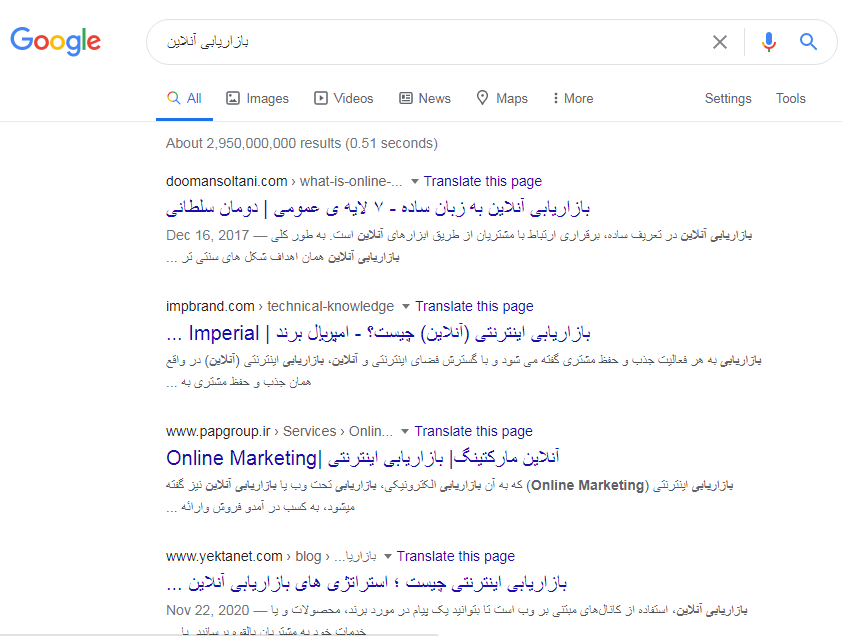Click the doomansoltani.com breadcrumb URL
The height and width of the screenshot is (636, 842).
[284, 182]
